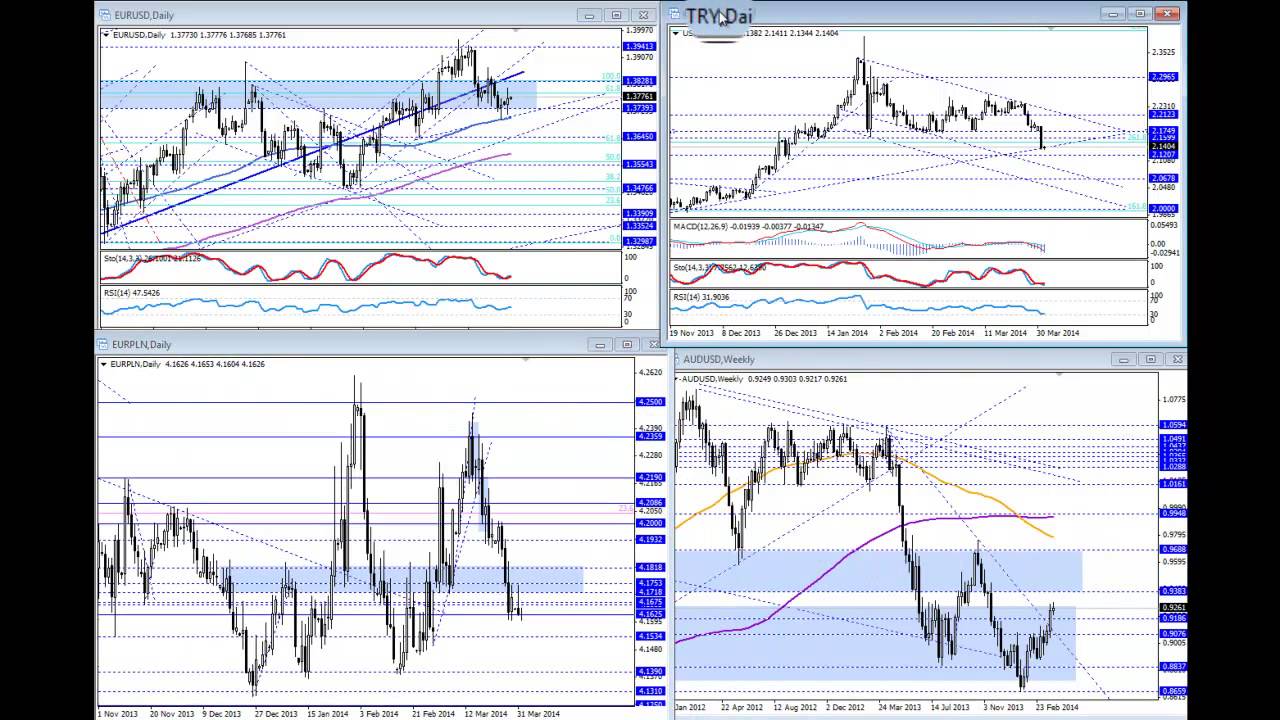
Task: Click AUDUSD price label 0.8659
Action: point(1173,691)
